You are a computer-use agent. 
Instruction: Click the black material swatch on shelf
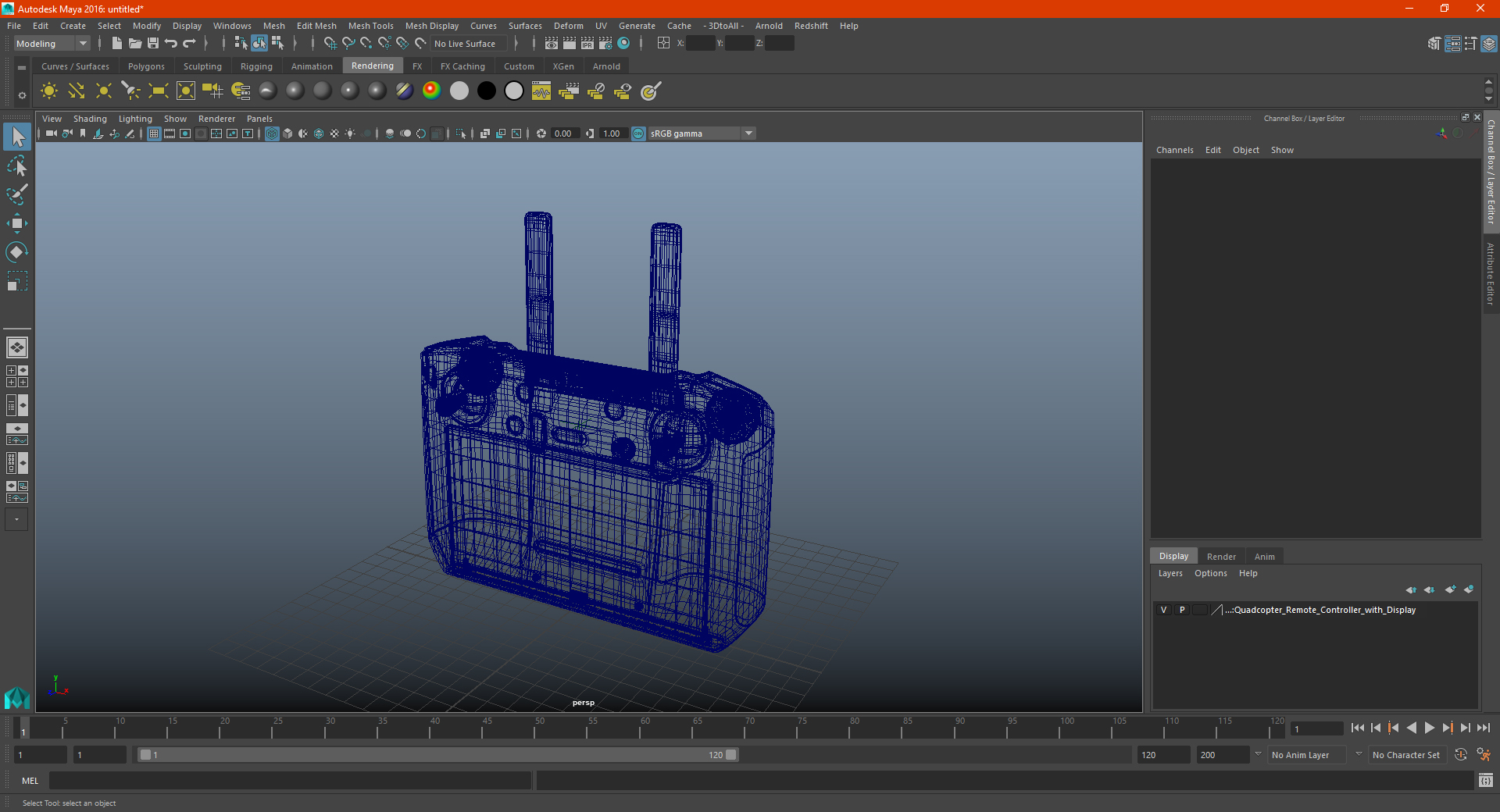tap(487, 91)
